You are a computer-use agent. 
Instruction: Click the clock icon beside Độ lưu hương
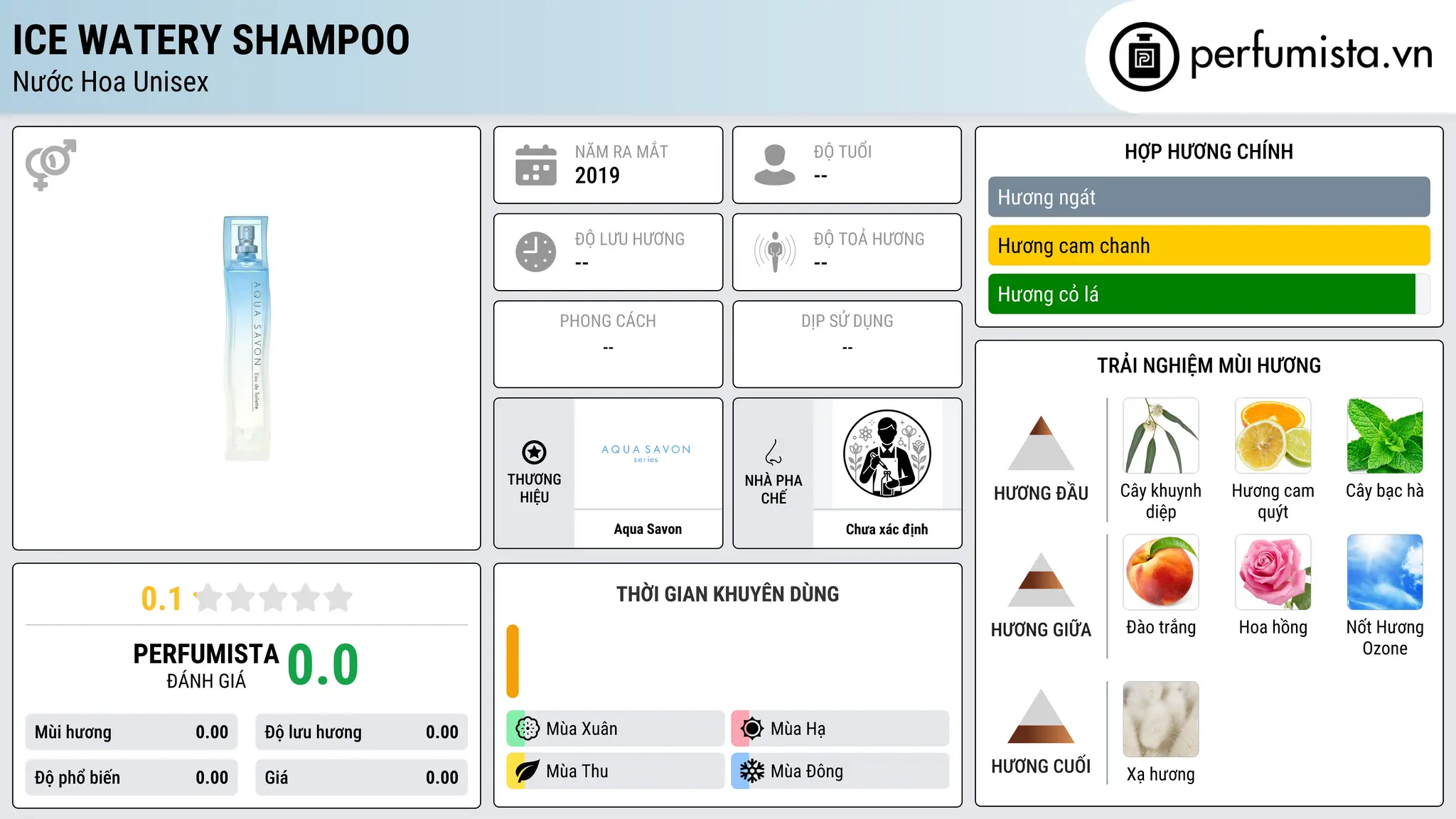click(x=536, y=252)
